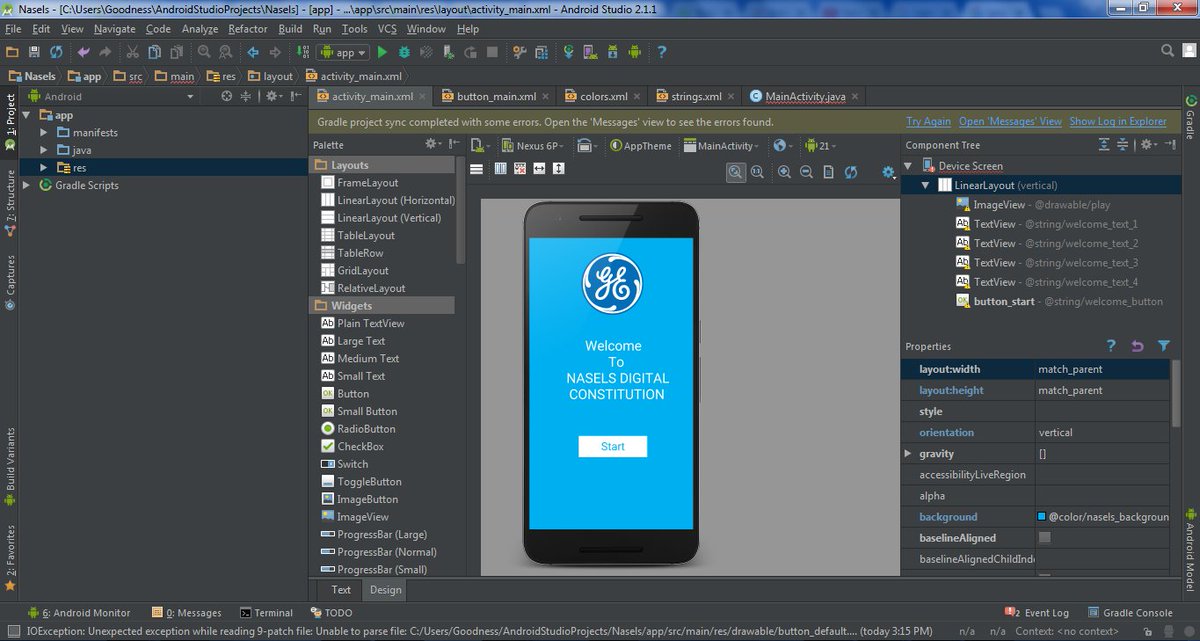Switch to the colors.xml tab
The height and width of the screenshot is (641, 1200).
(x=603, y=97)
